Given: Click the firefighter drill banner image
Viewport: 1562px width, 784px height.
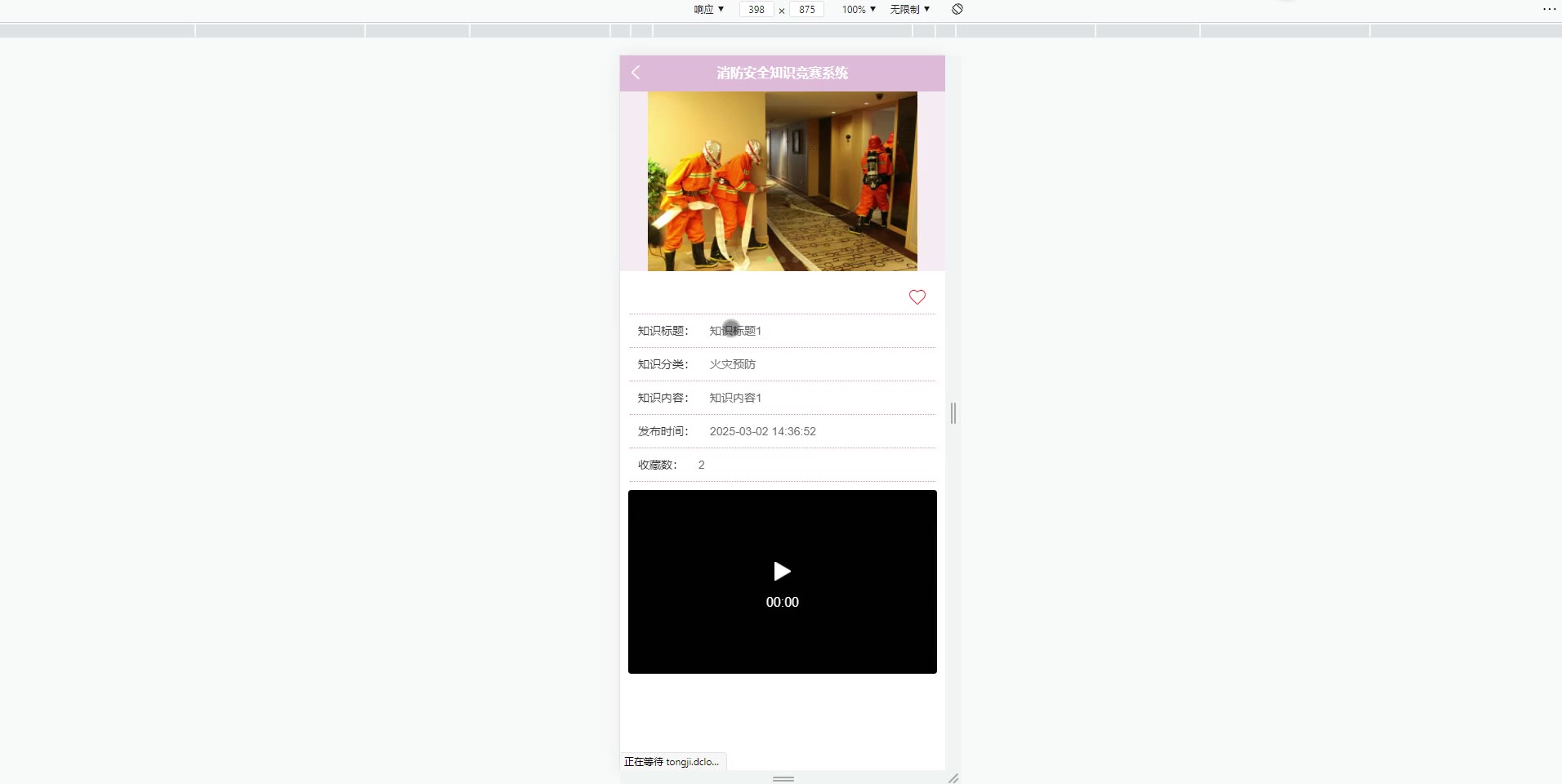Looking at the screenshot, I should [x=783, y=181].
